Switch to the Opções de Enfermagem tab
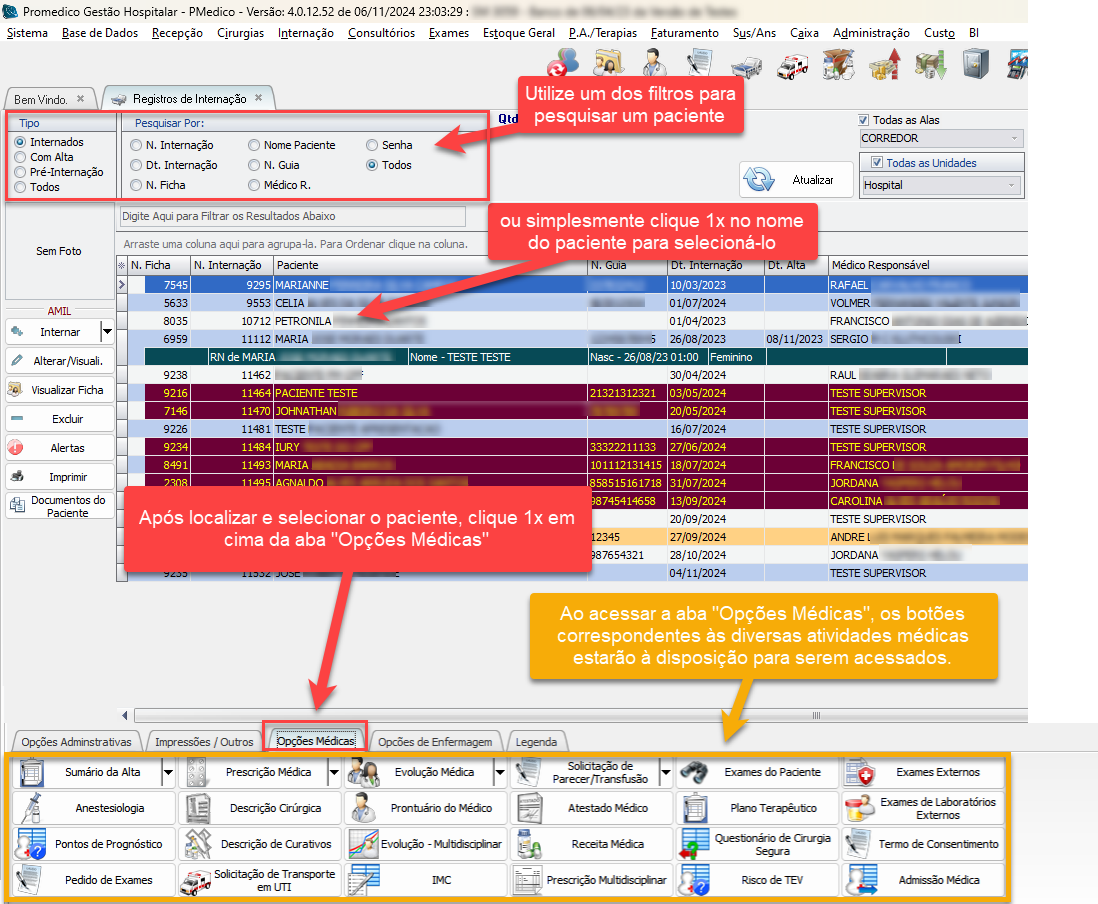Screen dimensions: 1098x904 click(x=435, y=742)
